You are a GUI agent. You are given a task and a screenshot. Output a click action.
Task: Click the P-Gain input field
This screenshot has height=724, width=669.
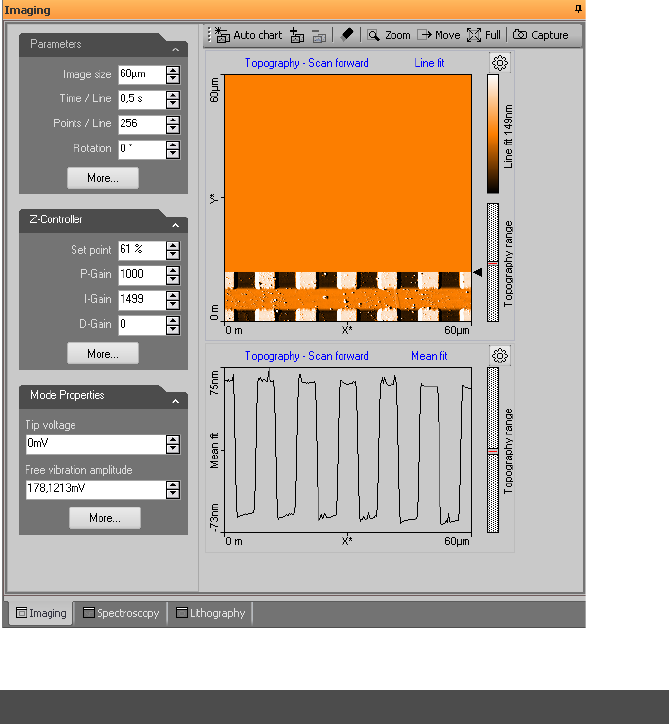(x=142, y=275)
